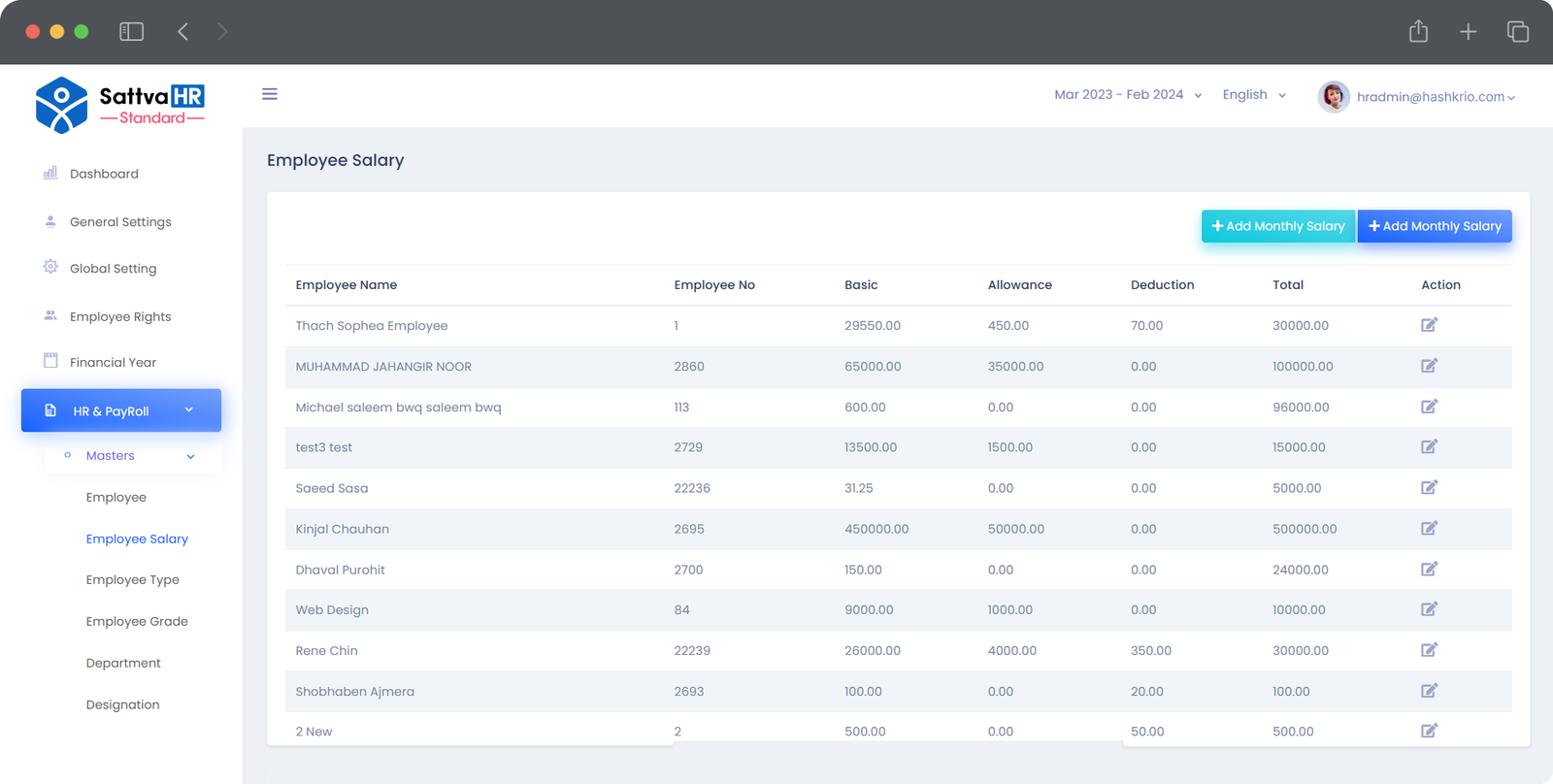Click the teal Add Monthly Salary button
The height and width of the screenshot is (784, 1553).
point(1277,226)
